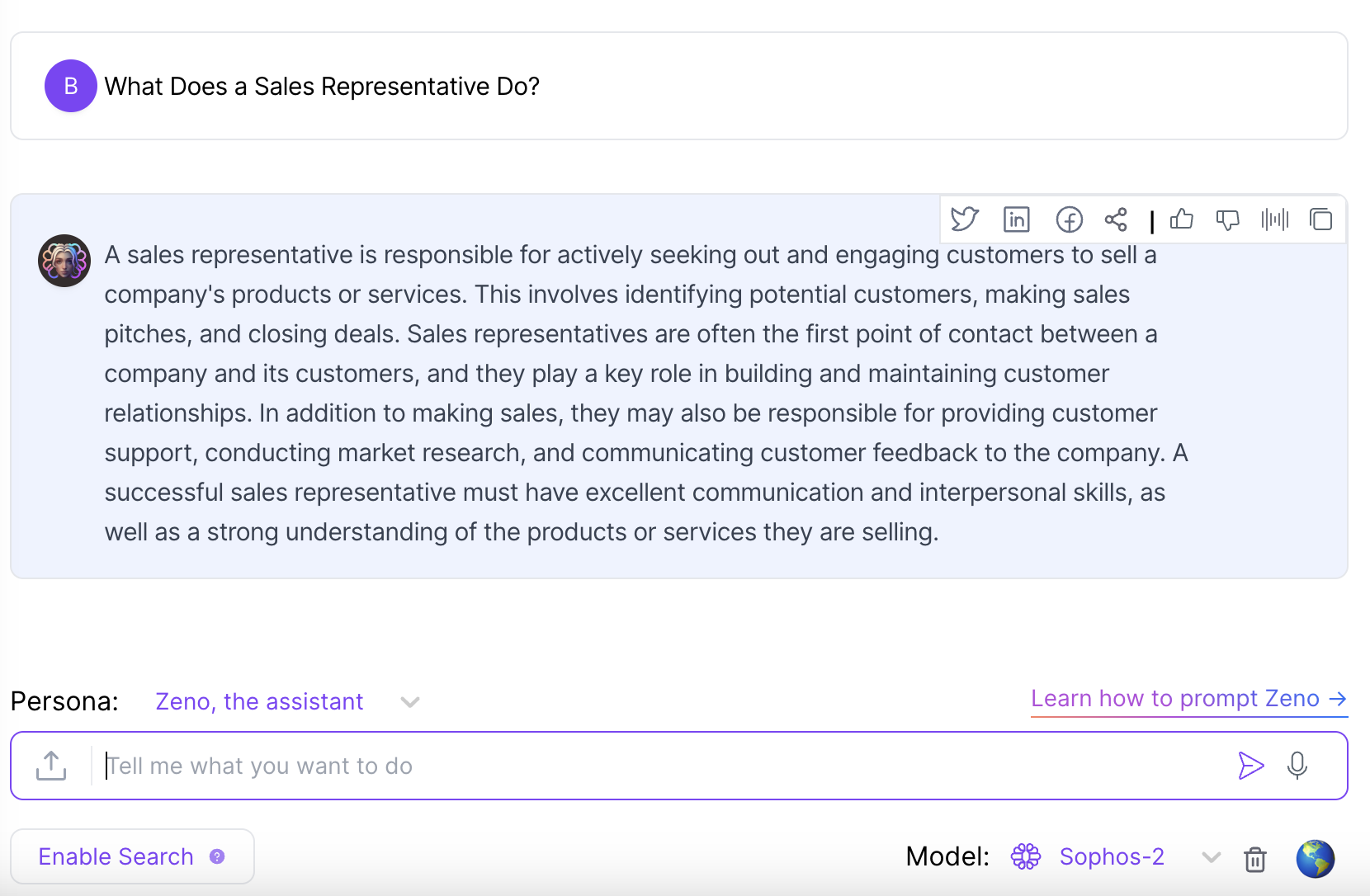Give the response a thumbs up
Image resolution: width=1370 pixels, height=896 pixels.
1182,219
